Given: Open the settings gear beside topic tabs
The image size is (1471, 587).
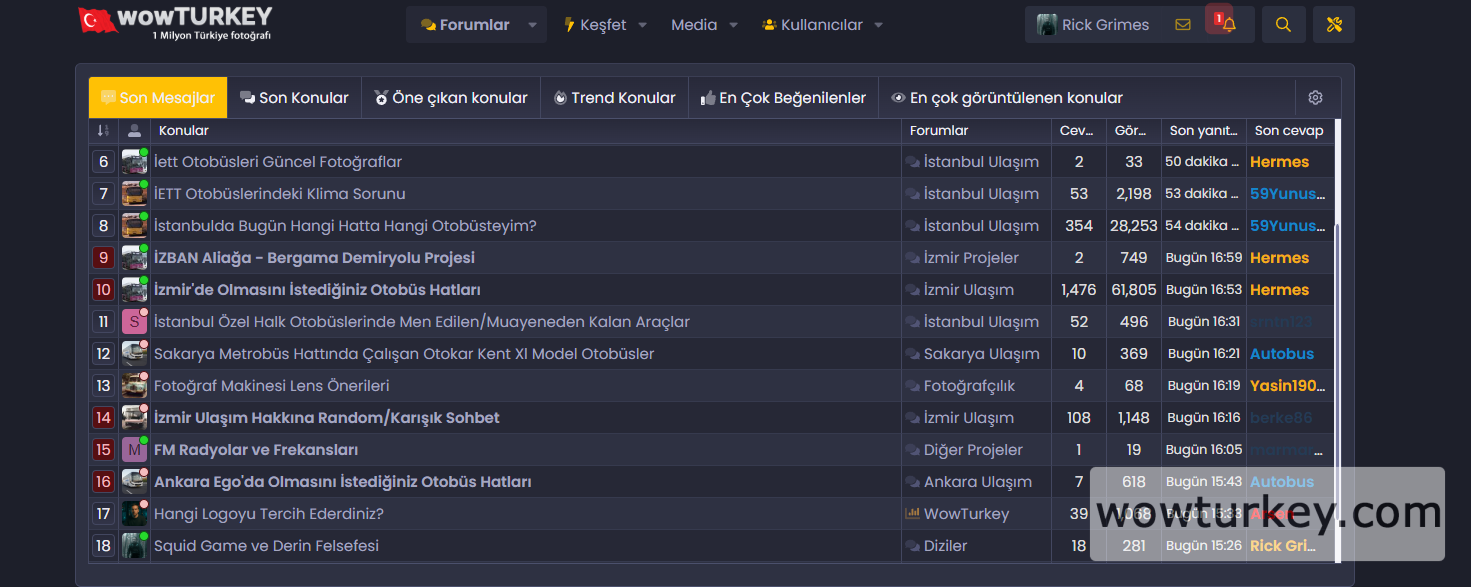Looking at the screenshot, I should pos(1316,97).
